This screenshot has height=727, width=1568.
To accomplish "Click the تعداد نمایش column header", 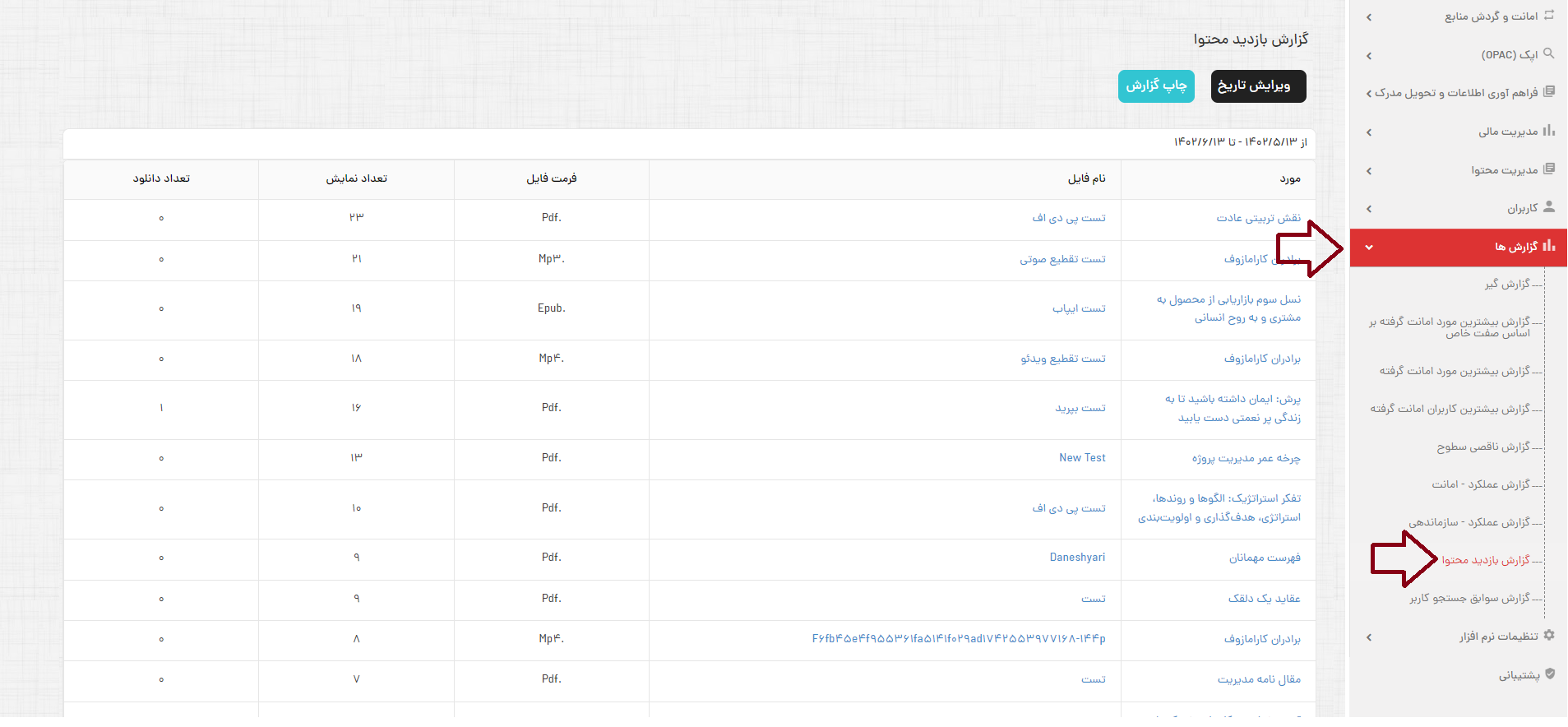I will 357,178.
